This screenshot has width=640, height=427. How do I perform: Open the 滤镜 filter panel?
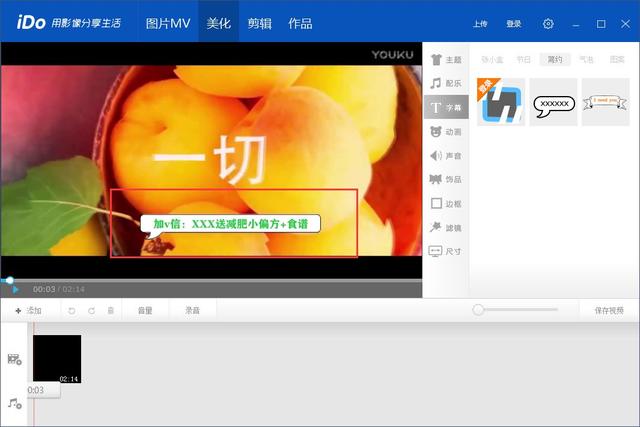pyautogui.click(x=445, y=228)
